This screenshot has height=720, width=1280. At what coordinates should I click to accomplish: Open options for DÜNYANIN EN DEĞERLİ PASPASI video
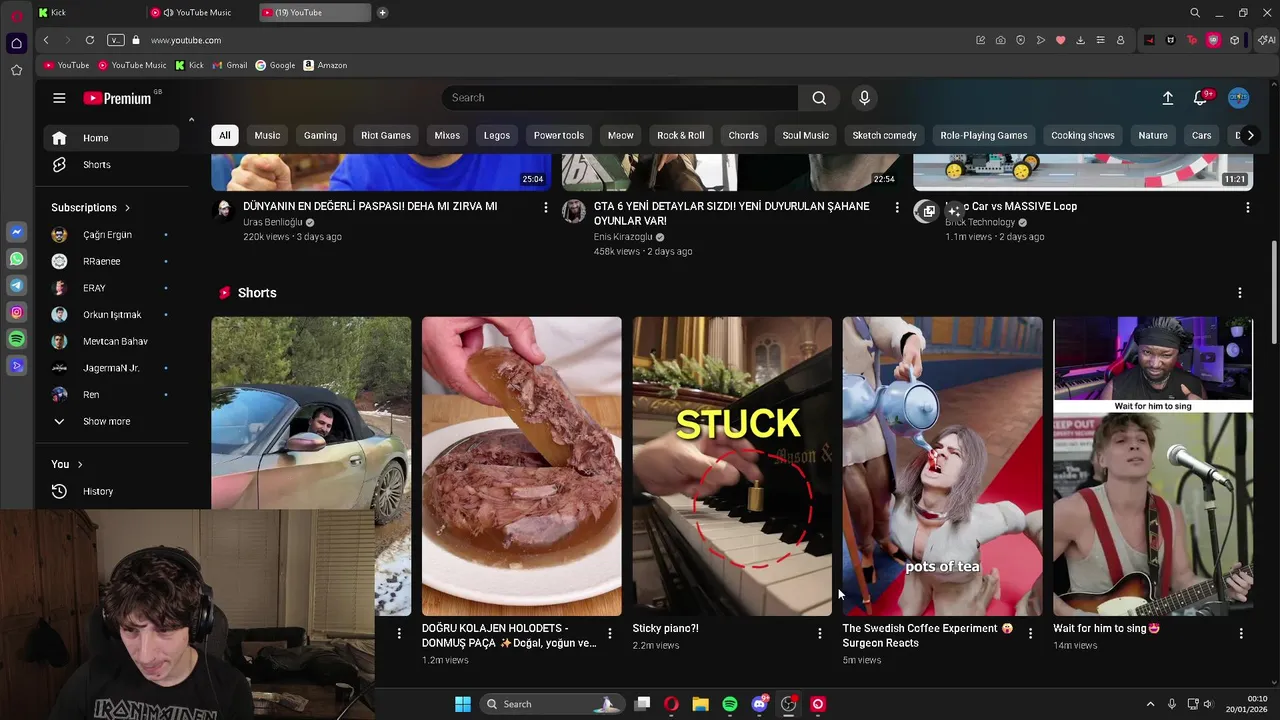coord(546,208)
